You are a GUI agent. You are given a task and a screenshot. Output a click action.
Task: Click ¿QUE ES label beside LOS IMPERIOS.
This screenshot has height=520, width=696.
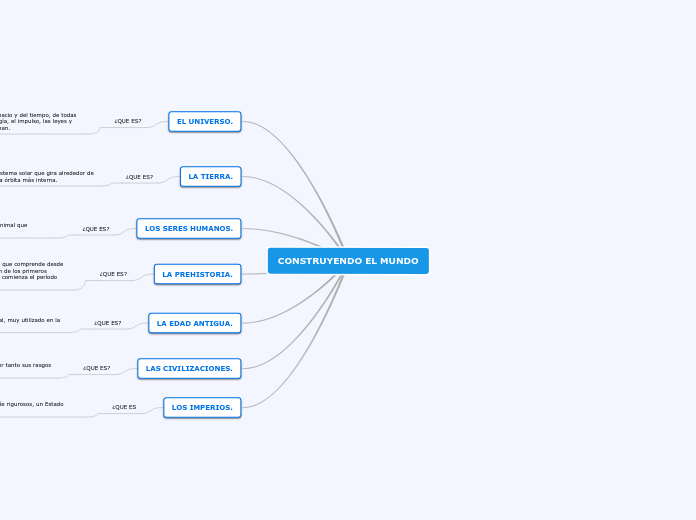pyautogui.click(x=124, y=407)
